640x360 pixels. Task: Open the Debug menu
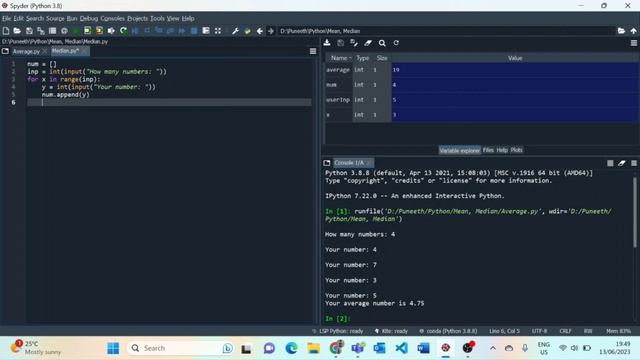point(89,18)
